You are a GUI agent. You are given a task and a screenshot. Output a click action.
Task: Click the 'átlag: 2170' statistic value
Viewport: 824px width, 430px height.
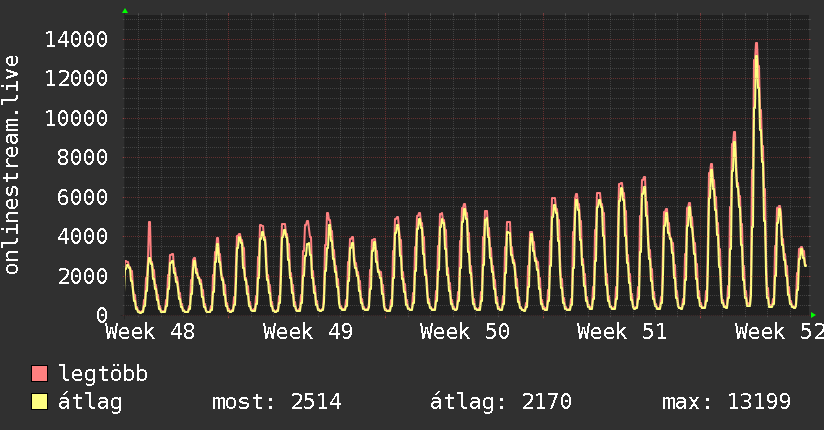501,402
